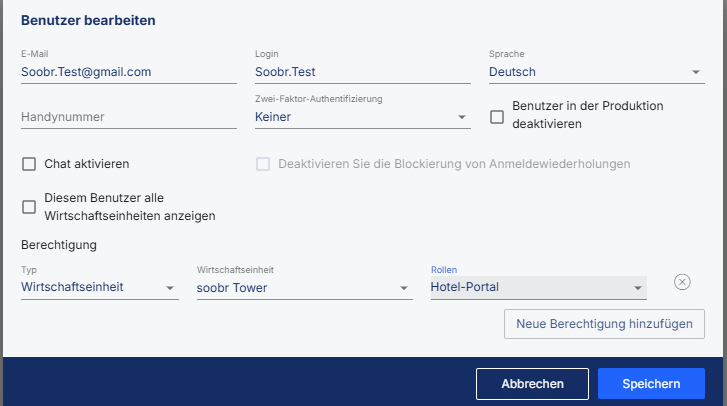Open the Sprache Deutsch dropdown

click(x=597, y=72)
